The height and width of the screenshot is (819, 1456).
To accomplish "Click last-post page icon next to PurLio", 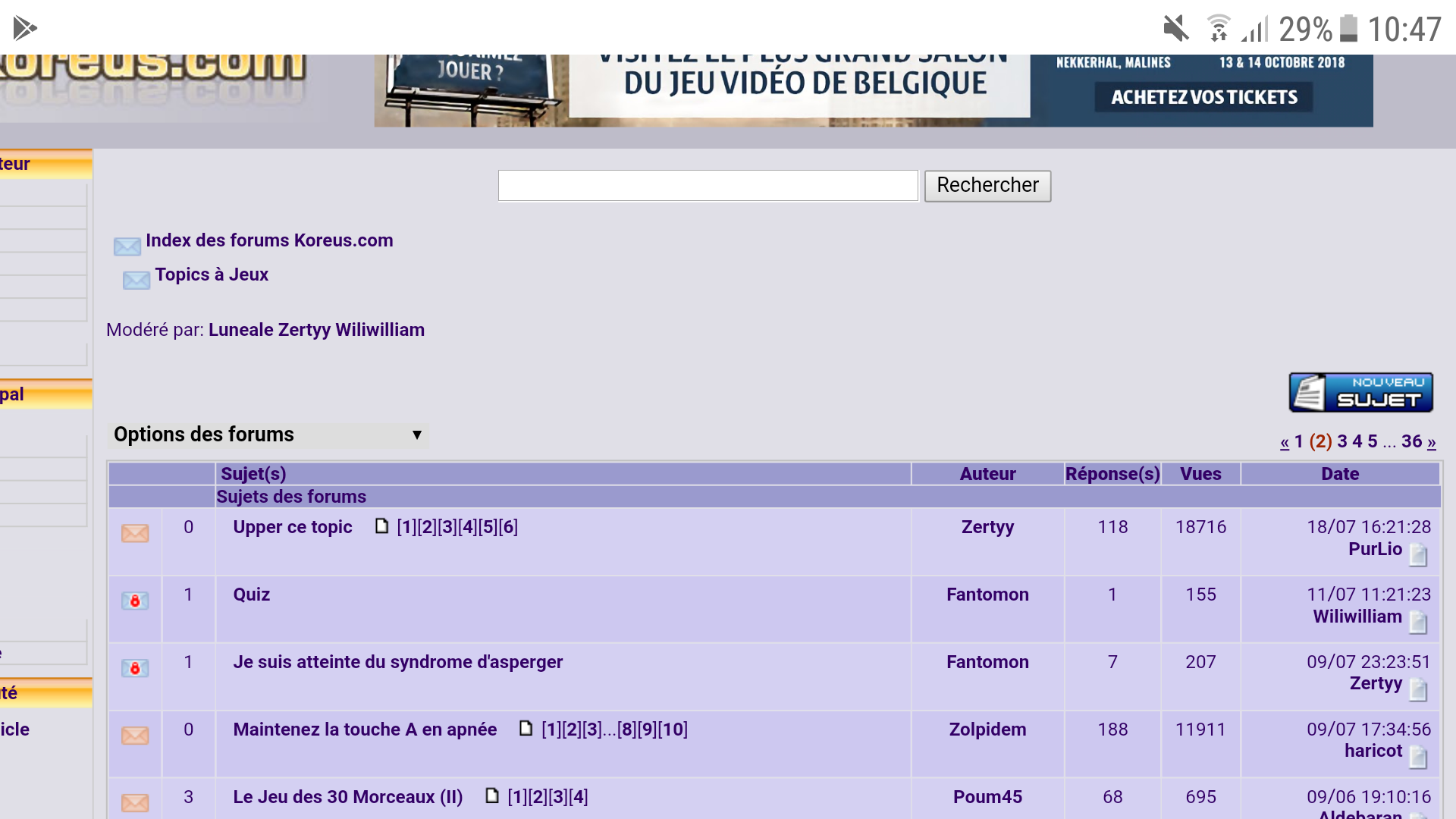I will [x=1418, y=554].
